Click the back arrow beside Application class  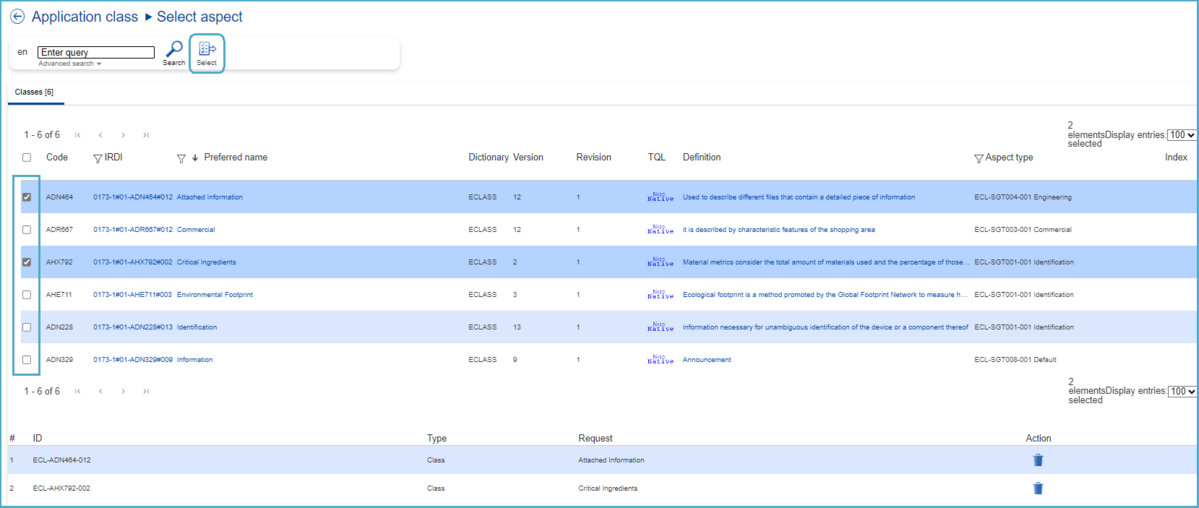(x=17, y=17)
